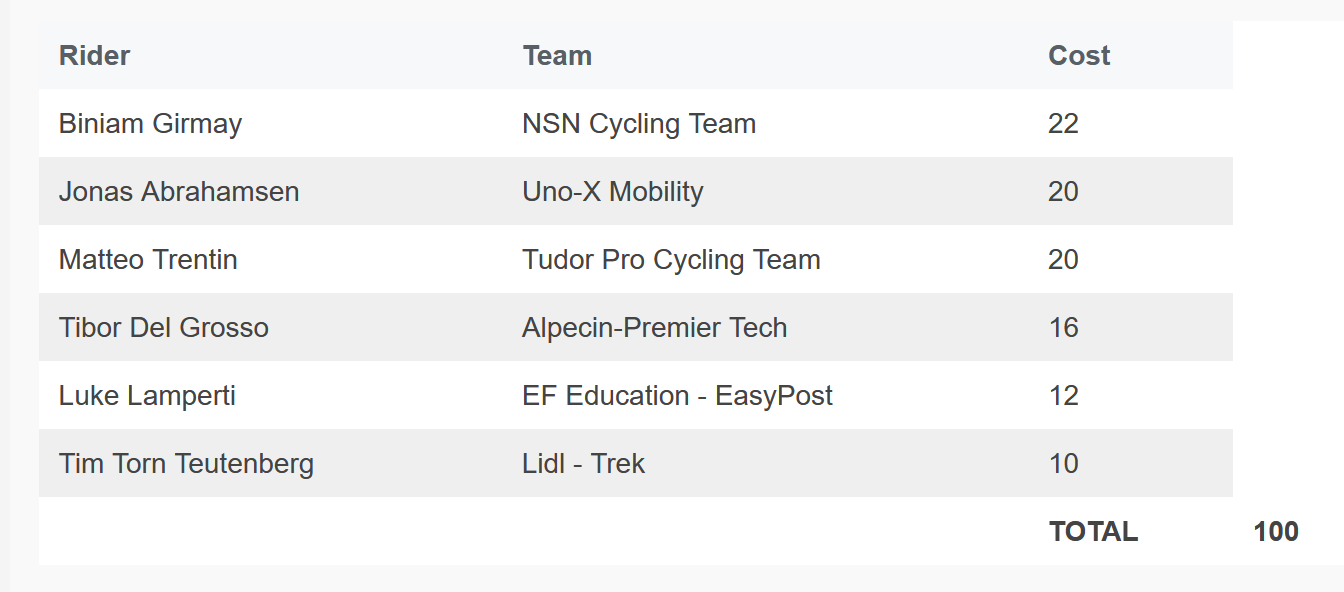The height and width of the screenshot is (592, 1344).
Task: Click Luke Lamperti's cost value 12
Action: 1063,396
